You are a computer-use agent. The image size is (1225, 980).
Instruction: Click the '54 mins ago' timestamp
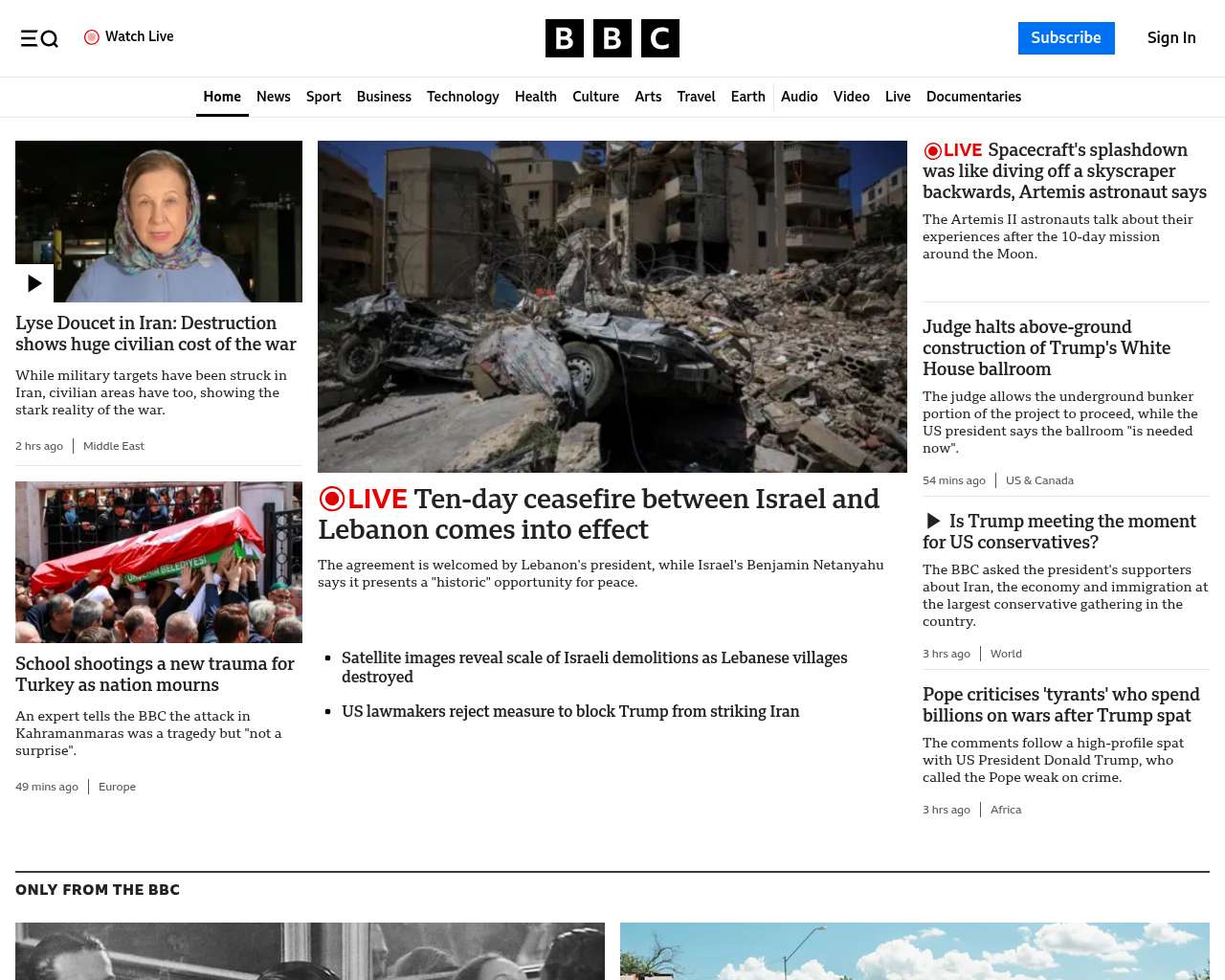tap(954, 480)
